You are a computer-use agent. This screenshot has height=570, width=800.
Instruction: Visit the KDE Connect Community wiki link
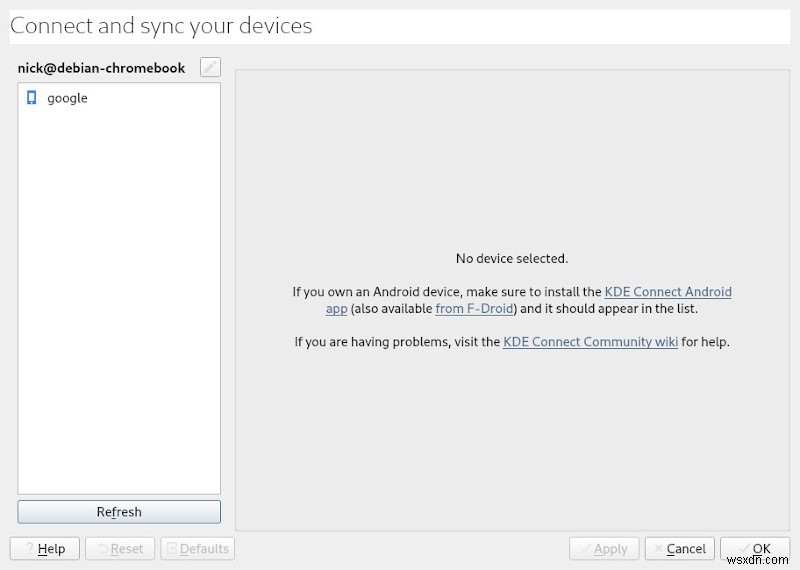590,342
